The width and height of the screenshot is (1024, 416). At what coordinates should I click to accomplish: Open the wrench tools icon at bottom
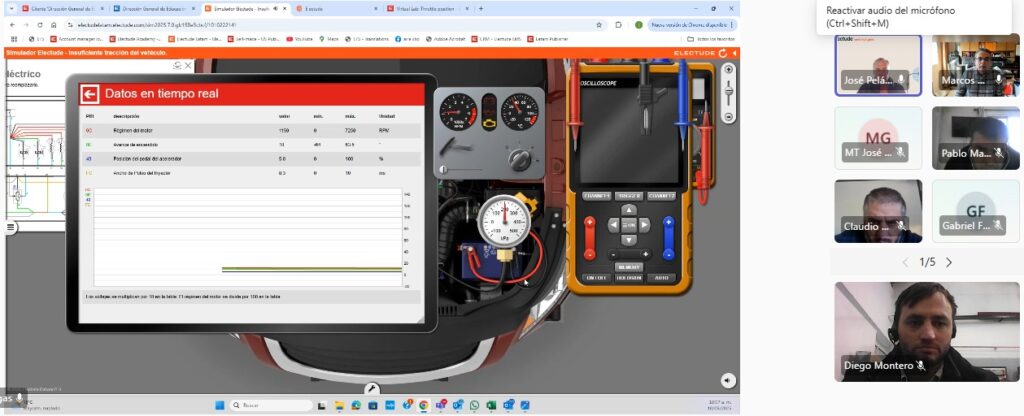[371, 389]
